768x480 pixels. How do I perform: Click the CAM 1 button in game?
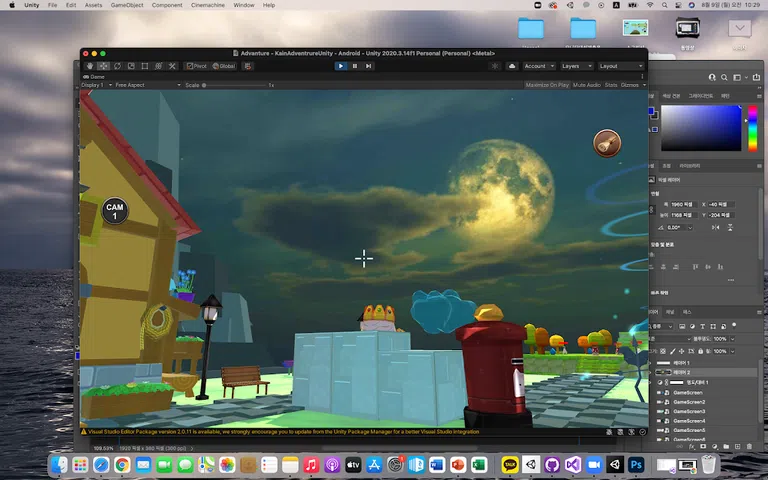114,211
